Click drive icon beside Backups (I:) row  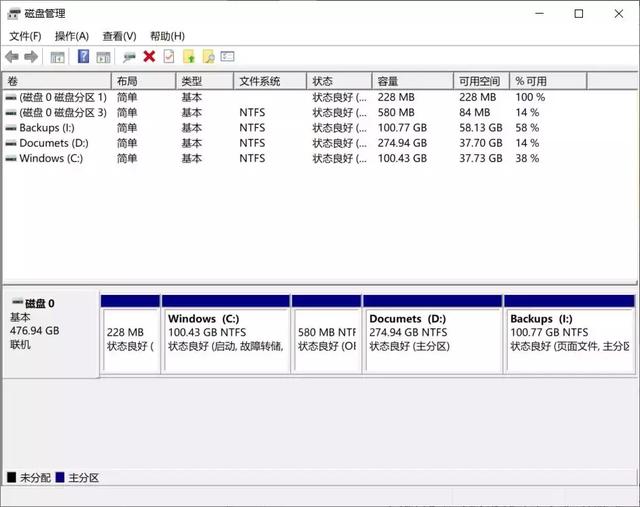point(11,128)
